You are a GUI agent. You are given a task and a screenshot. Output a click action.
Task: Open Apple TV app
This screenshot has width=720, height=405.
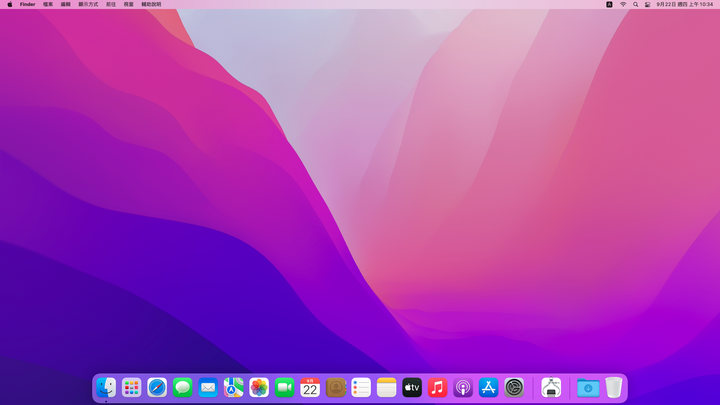point(412,388)
